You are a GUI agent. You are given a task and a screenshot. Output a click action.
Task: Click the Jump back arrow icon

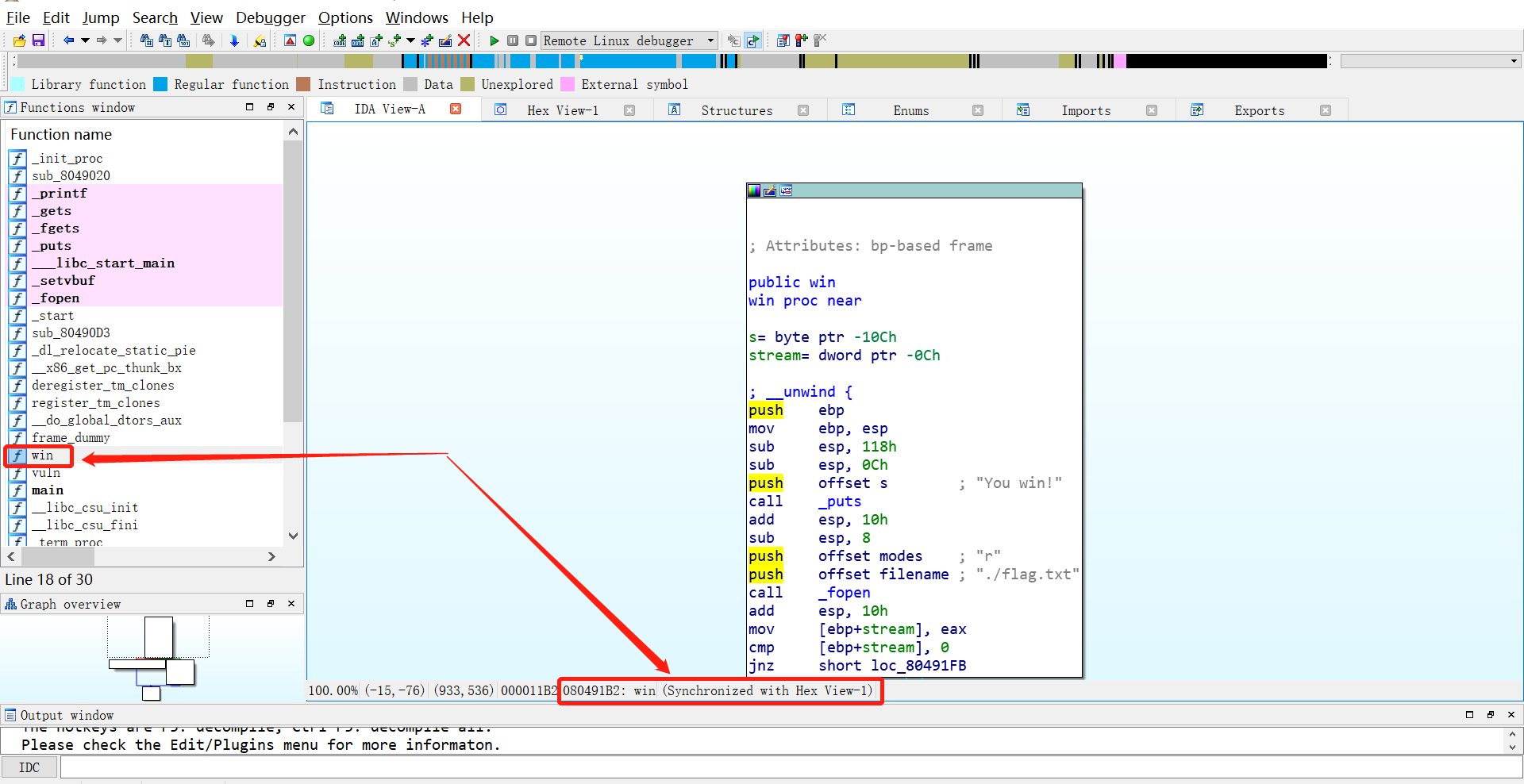[x=68, y=40]
